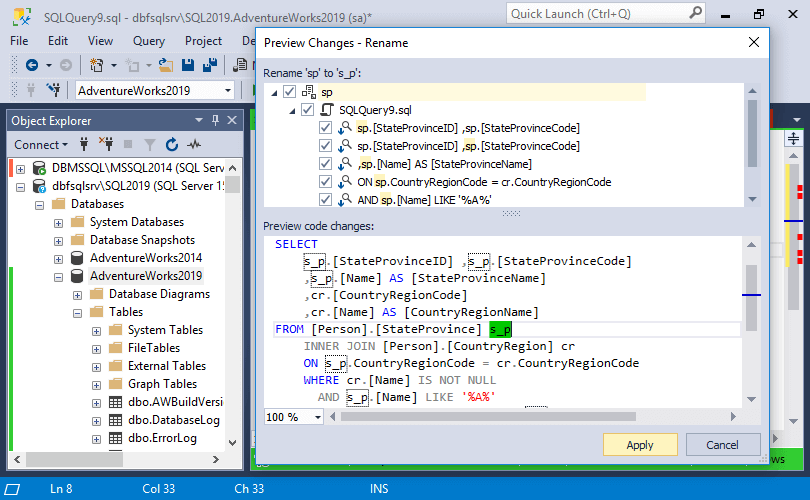This screenshot has width=810, height=500.
Task: Open the View menu
Action: click(x=100, y=41)
